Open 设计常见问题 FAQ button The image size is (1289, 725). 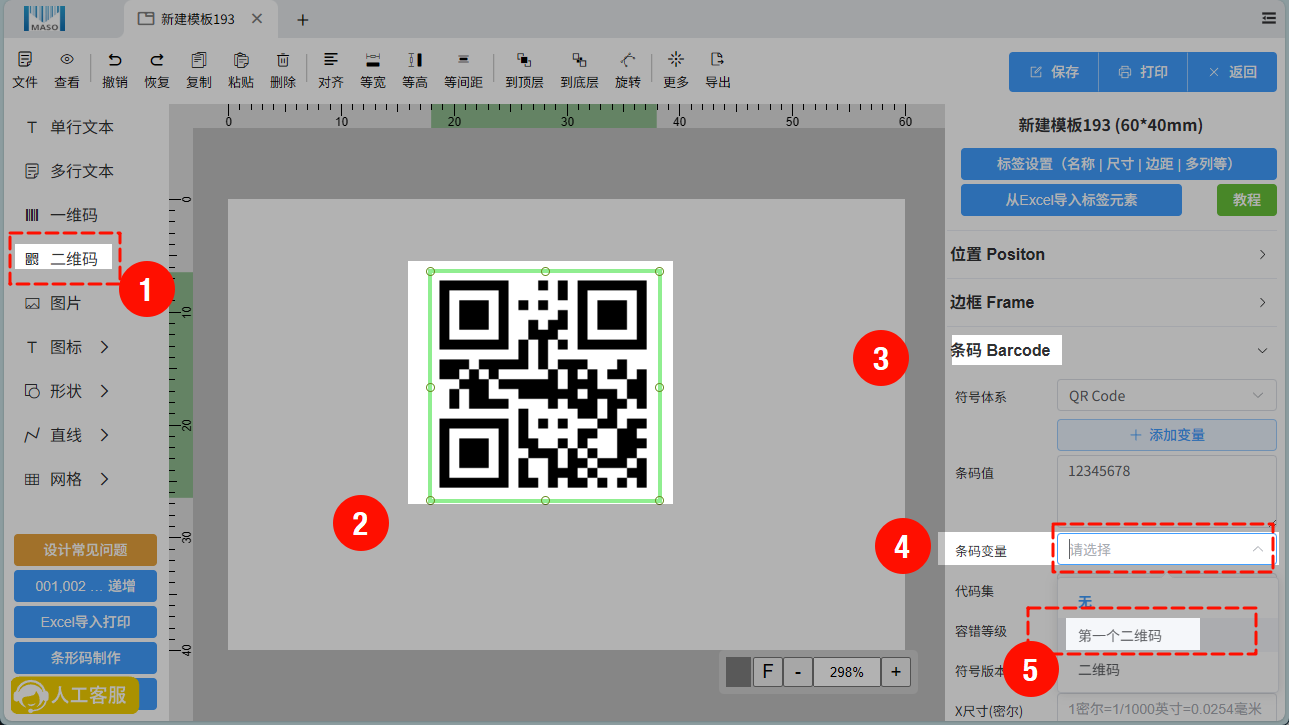click(x=85, y=550)
